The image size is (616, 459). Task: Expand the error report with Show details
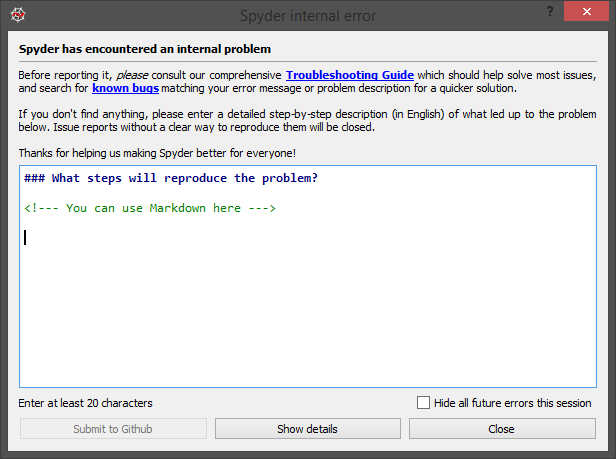click(307, 429)
